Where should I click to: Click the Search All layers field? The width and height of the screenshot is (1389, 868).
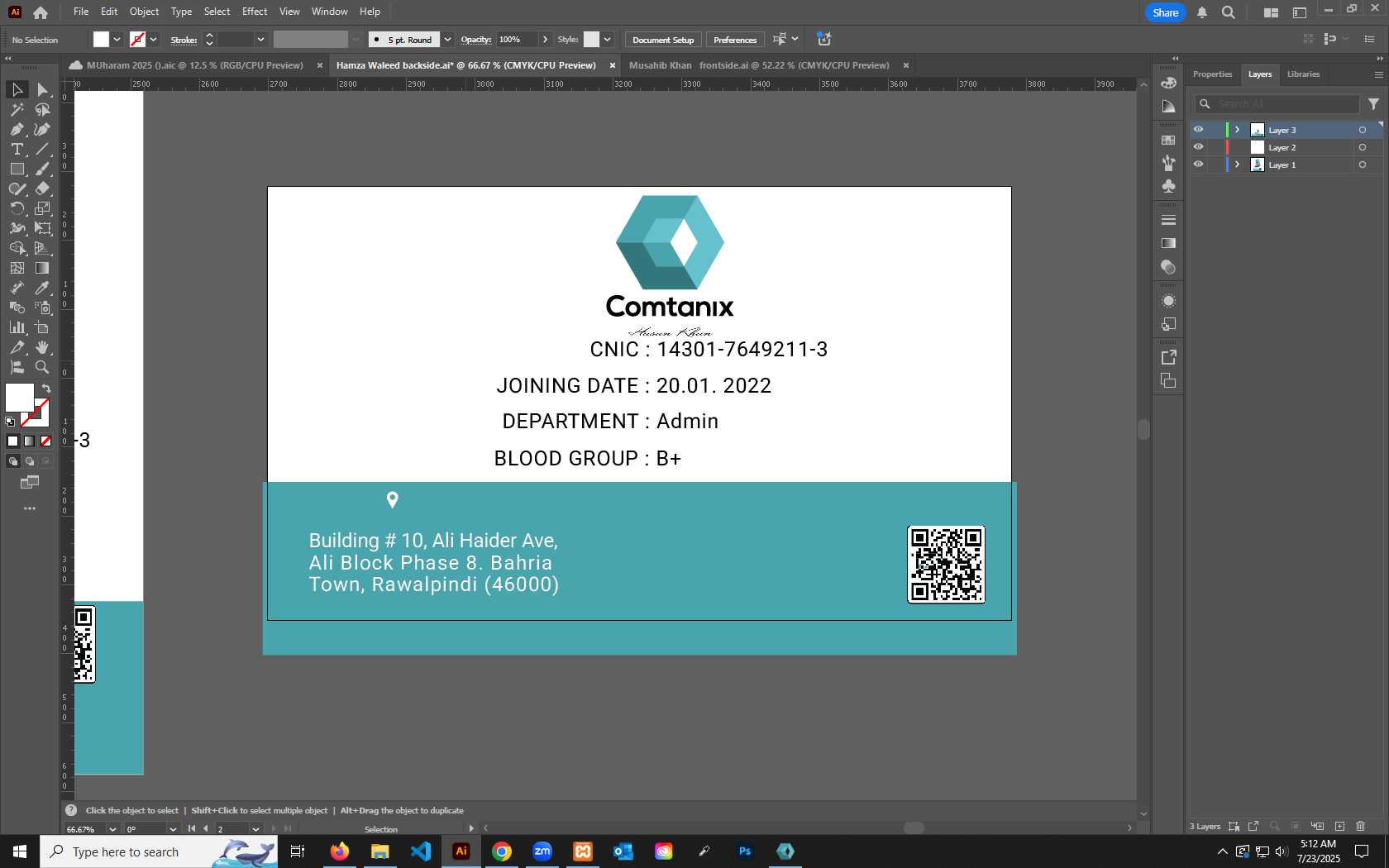pos(1277,103)
